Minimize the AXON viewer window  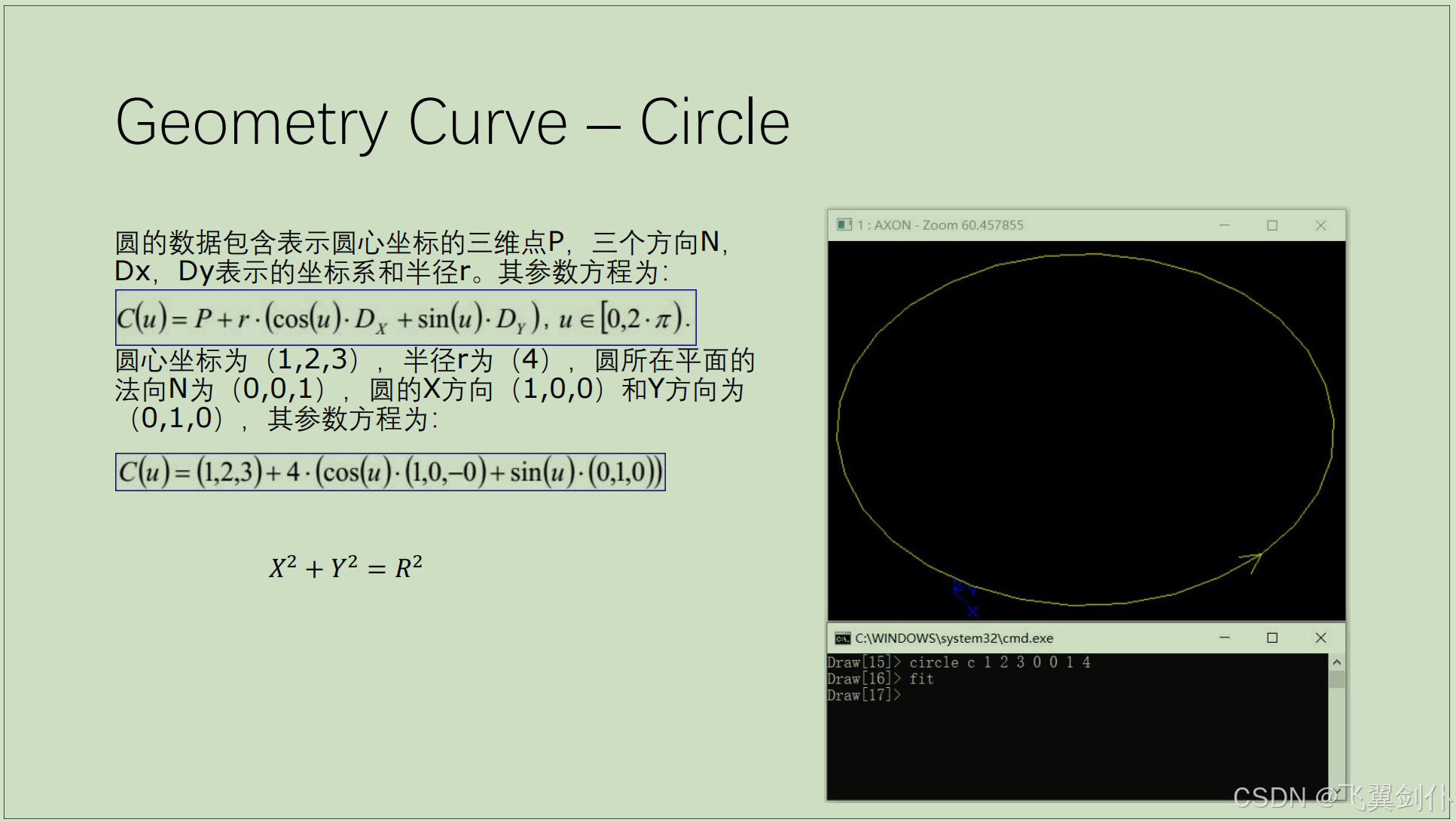(1224, 225)
